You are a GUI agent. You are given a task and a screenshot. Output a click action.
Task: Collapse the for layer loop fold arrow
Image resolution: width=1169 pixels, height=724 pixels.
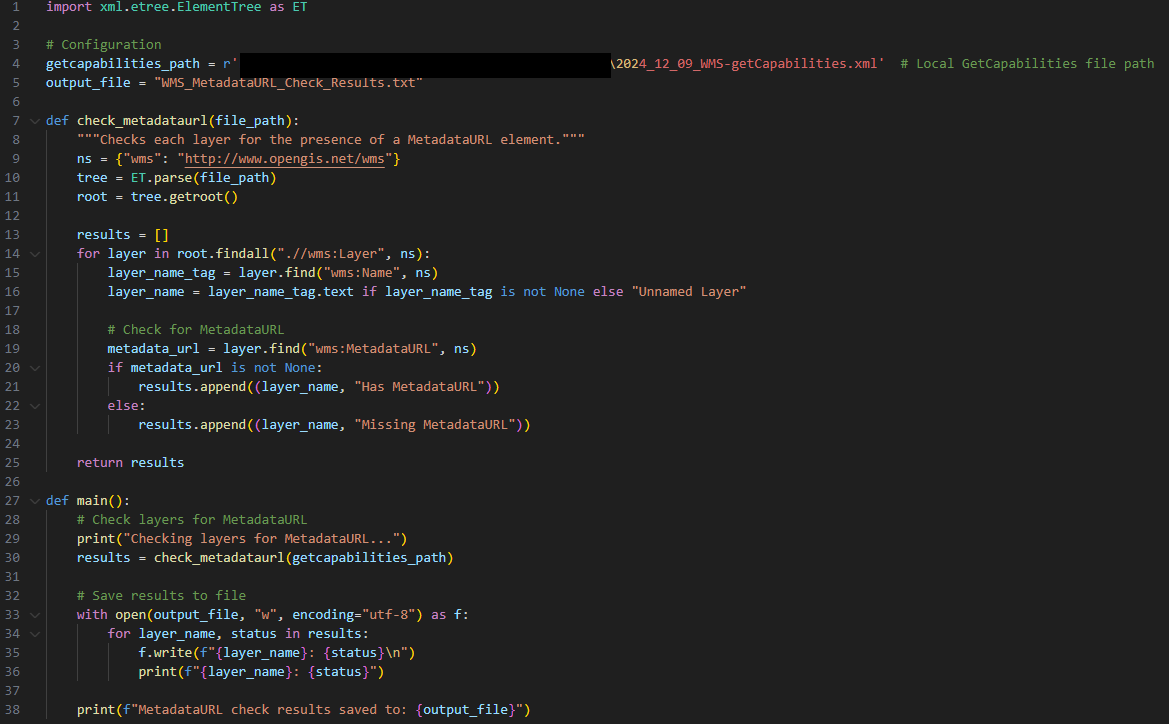pos(34,254)
